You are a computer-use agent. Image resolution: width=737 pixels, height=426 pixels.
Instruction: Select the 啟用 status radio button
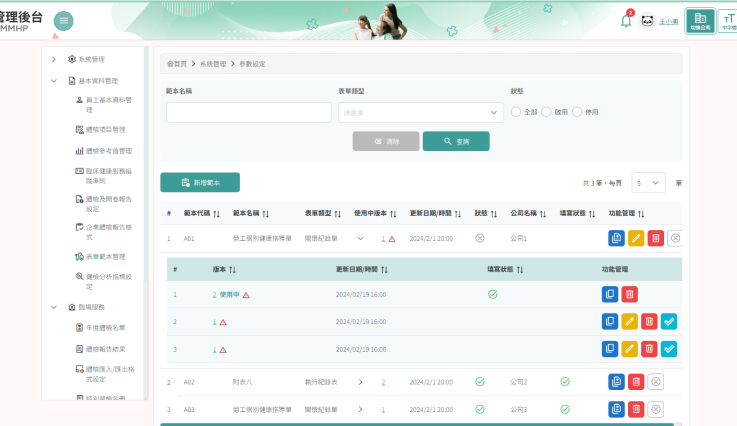click(x=546, y=112)
